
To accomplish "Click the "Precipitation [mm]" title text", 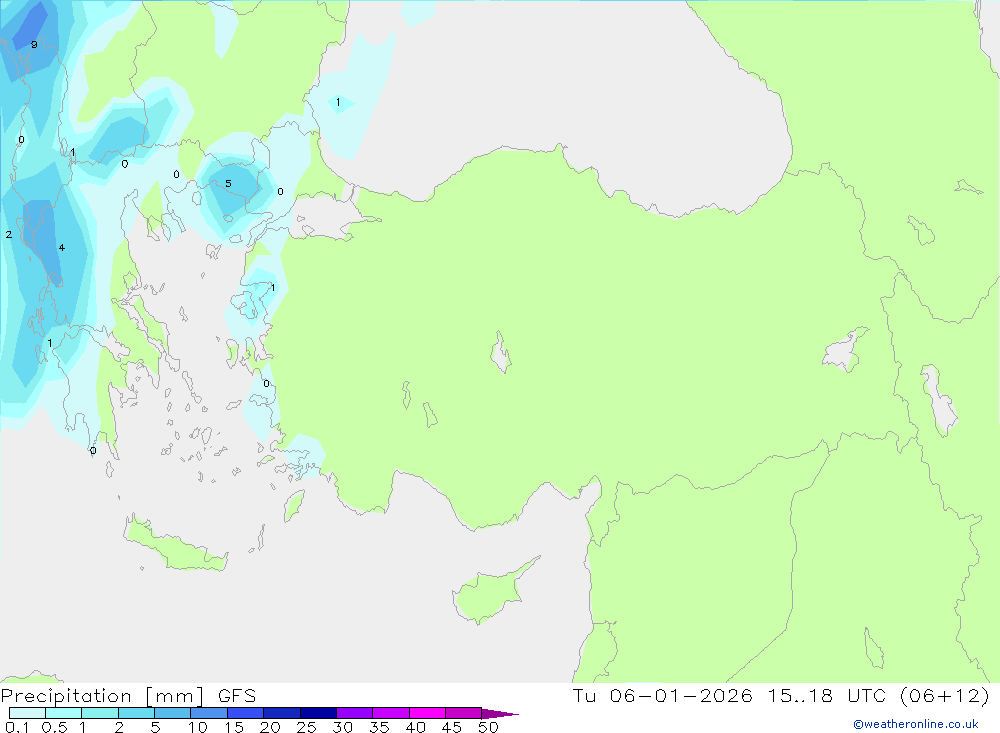I will pos(102,696).
